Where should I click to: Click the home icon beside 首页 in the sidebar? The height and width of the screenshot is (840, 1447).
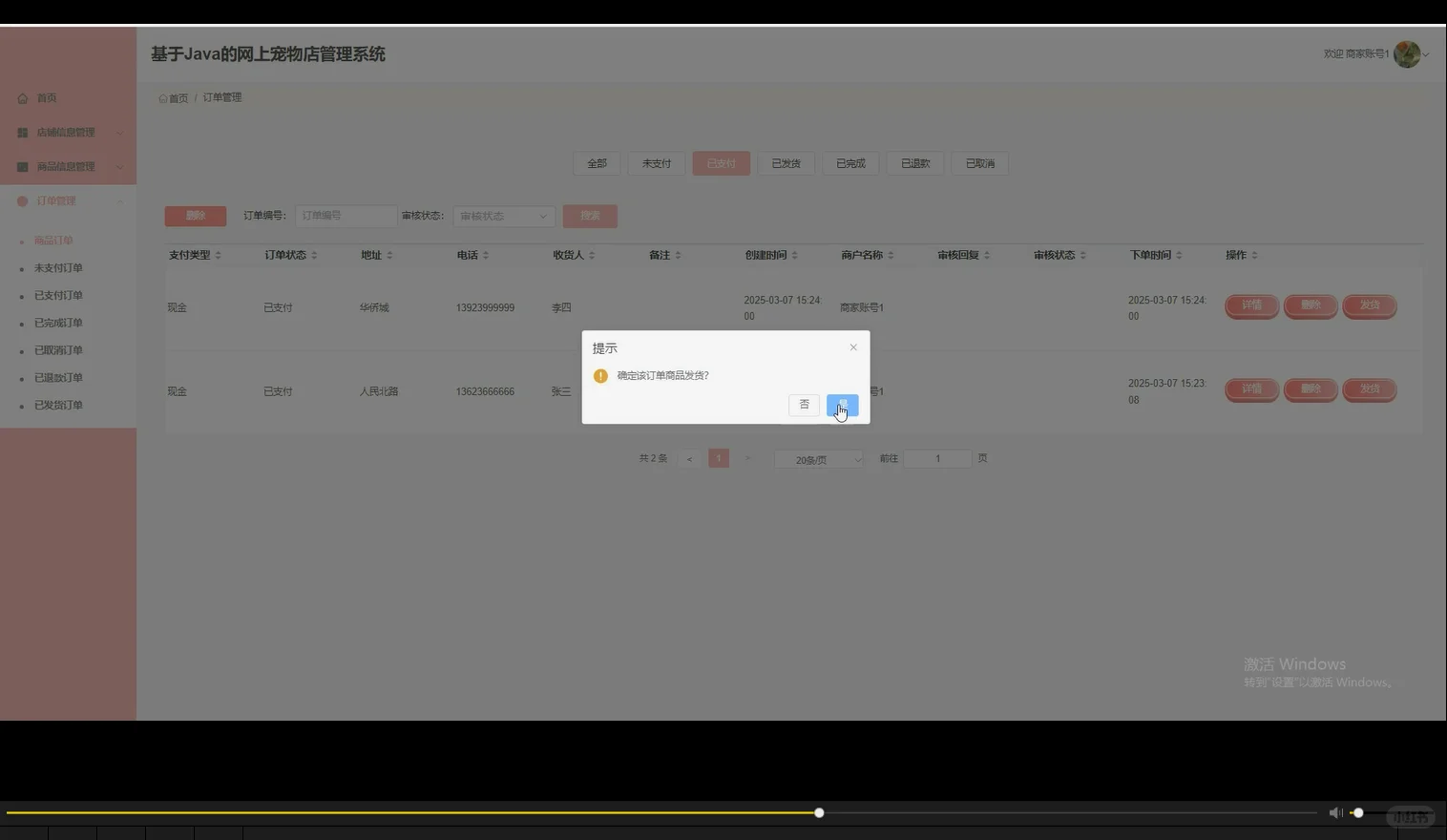point(23,98)
